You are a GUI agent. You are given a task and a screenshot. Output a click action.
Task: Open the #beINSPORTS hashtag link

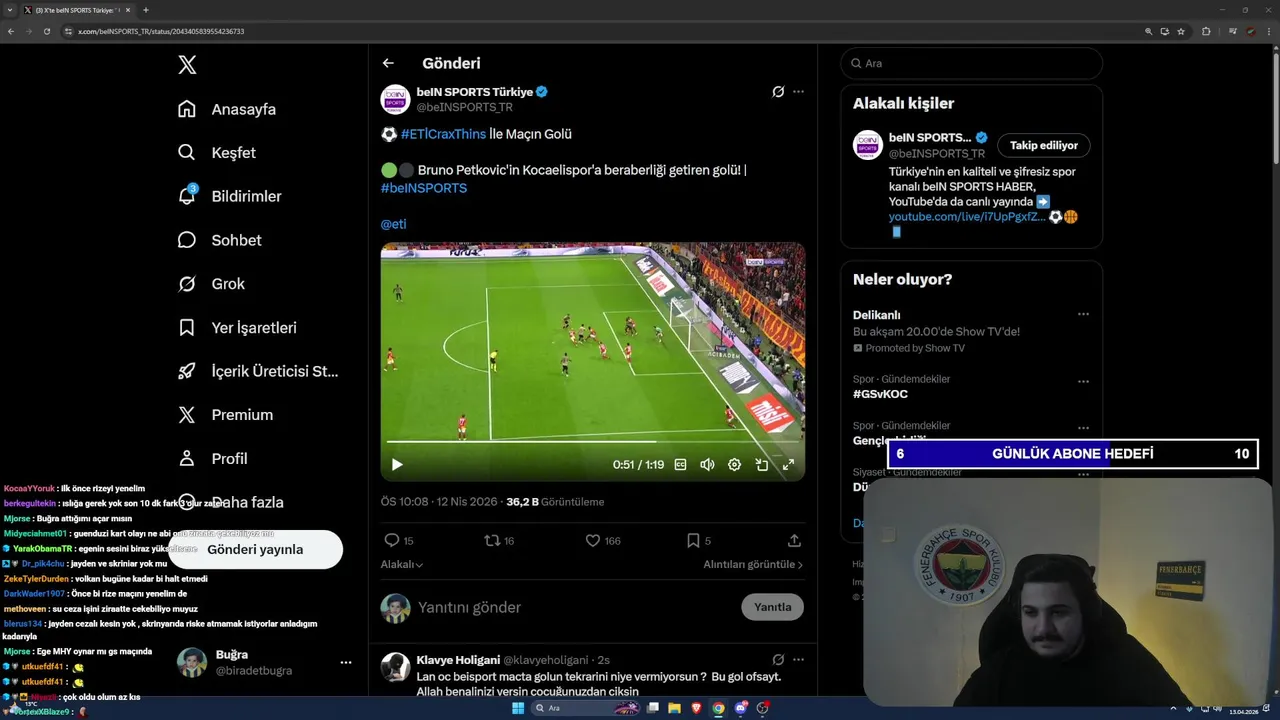424,188
